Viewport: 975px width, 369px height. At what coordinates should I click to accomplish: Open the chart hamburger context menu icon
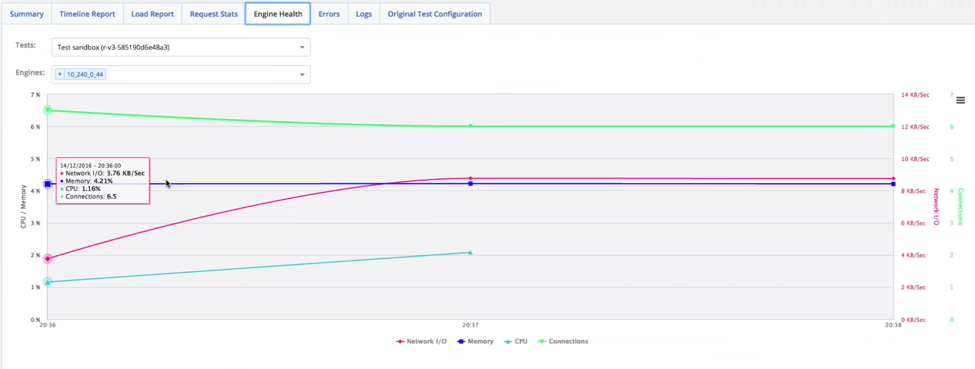tap(961, 100)
